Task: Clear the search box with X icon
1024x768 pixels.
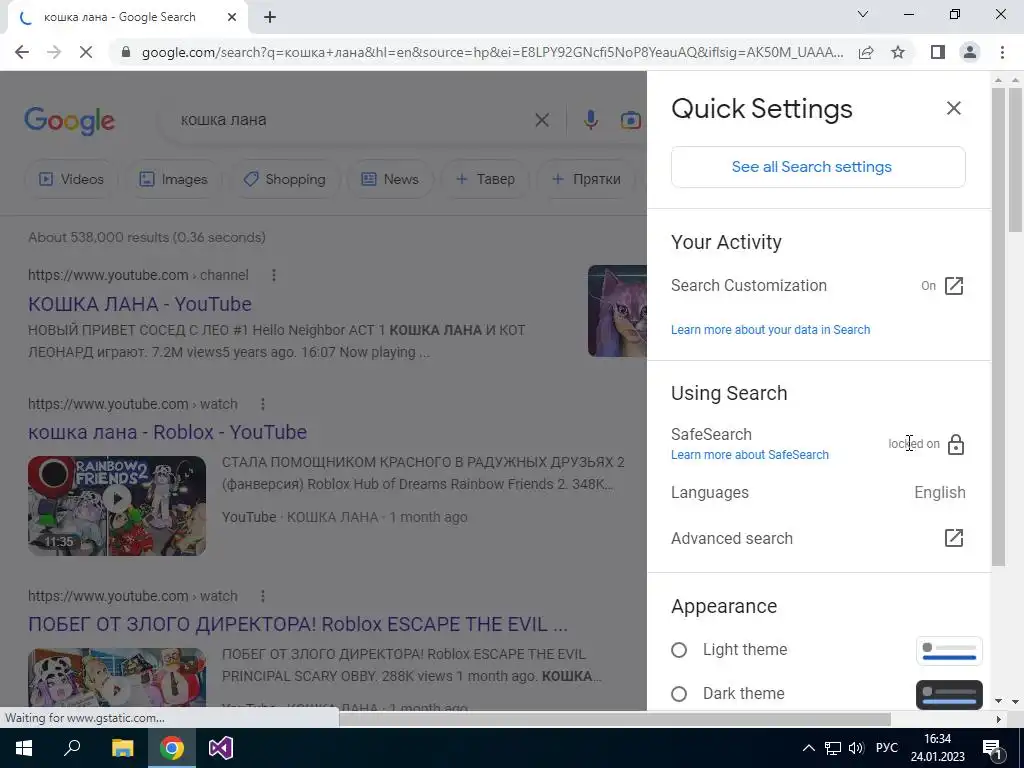Action: pos(541,120)
